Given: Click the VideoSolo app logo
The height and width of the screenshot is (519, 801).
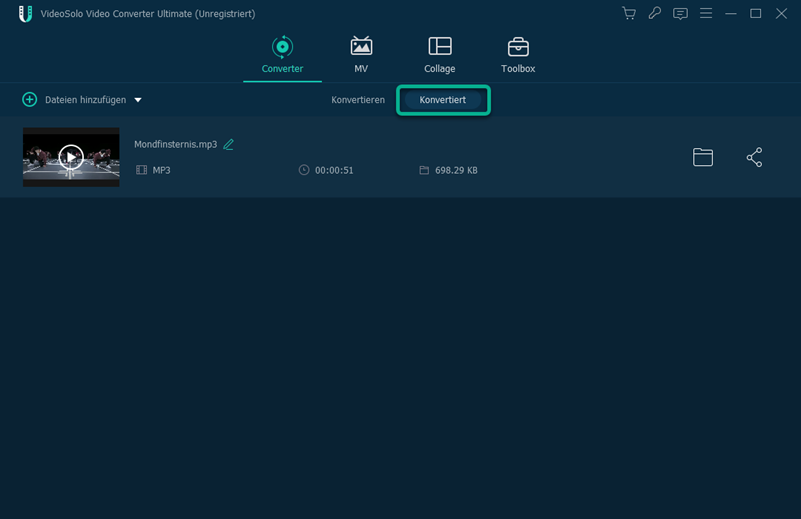Looking at the screenshot, I should click(25, 14).
